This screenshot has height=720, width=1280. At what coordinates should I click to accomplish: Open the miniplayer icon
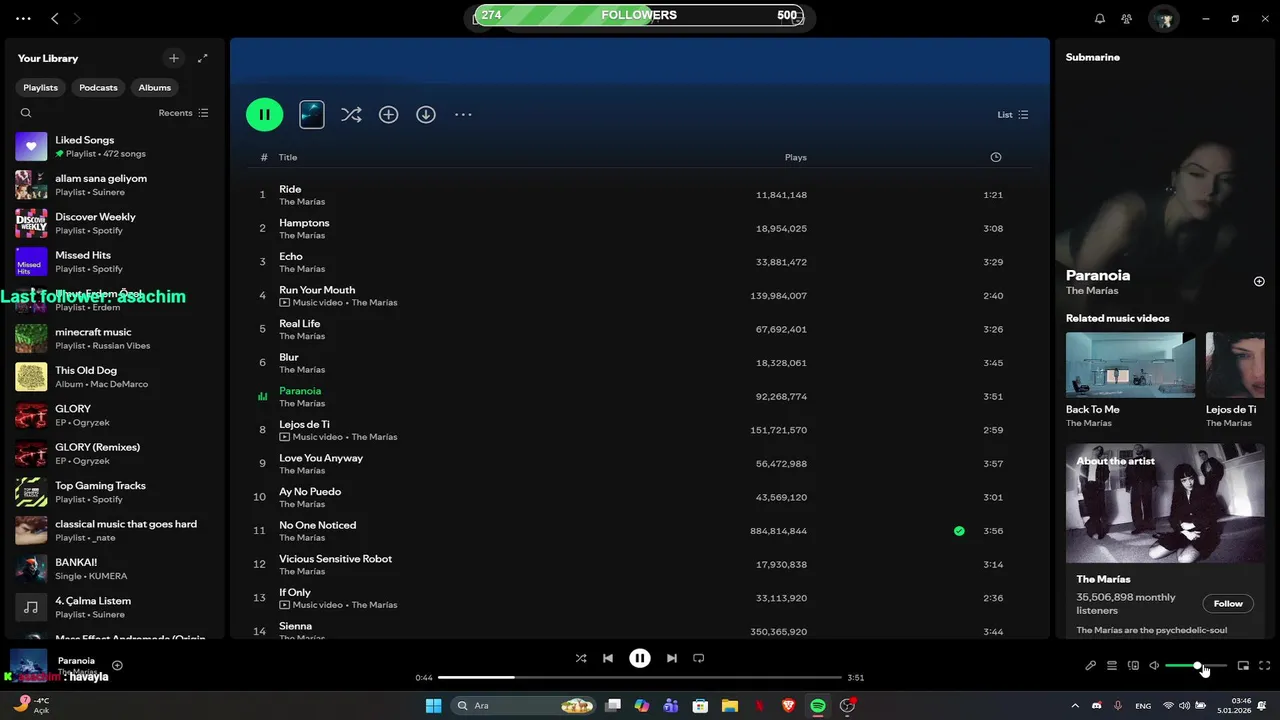tap(1243, 665)
